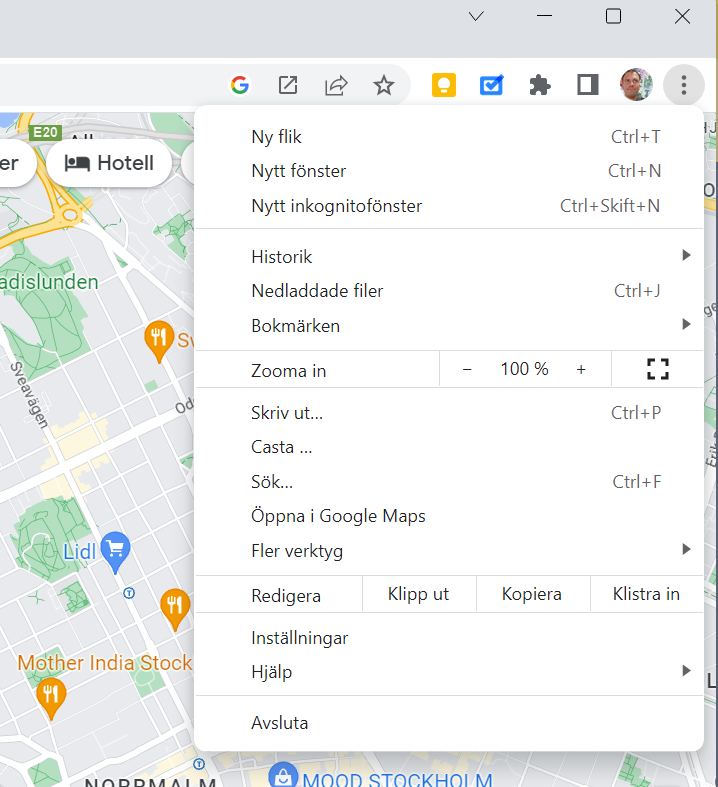Click the Klistra in button
Viewport: 718px width, 787px height.
point(646,594)
